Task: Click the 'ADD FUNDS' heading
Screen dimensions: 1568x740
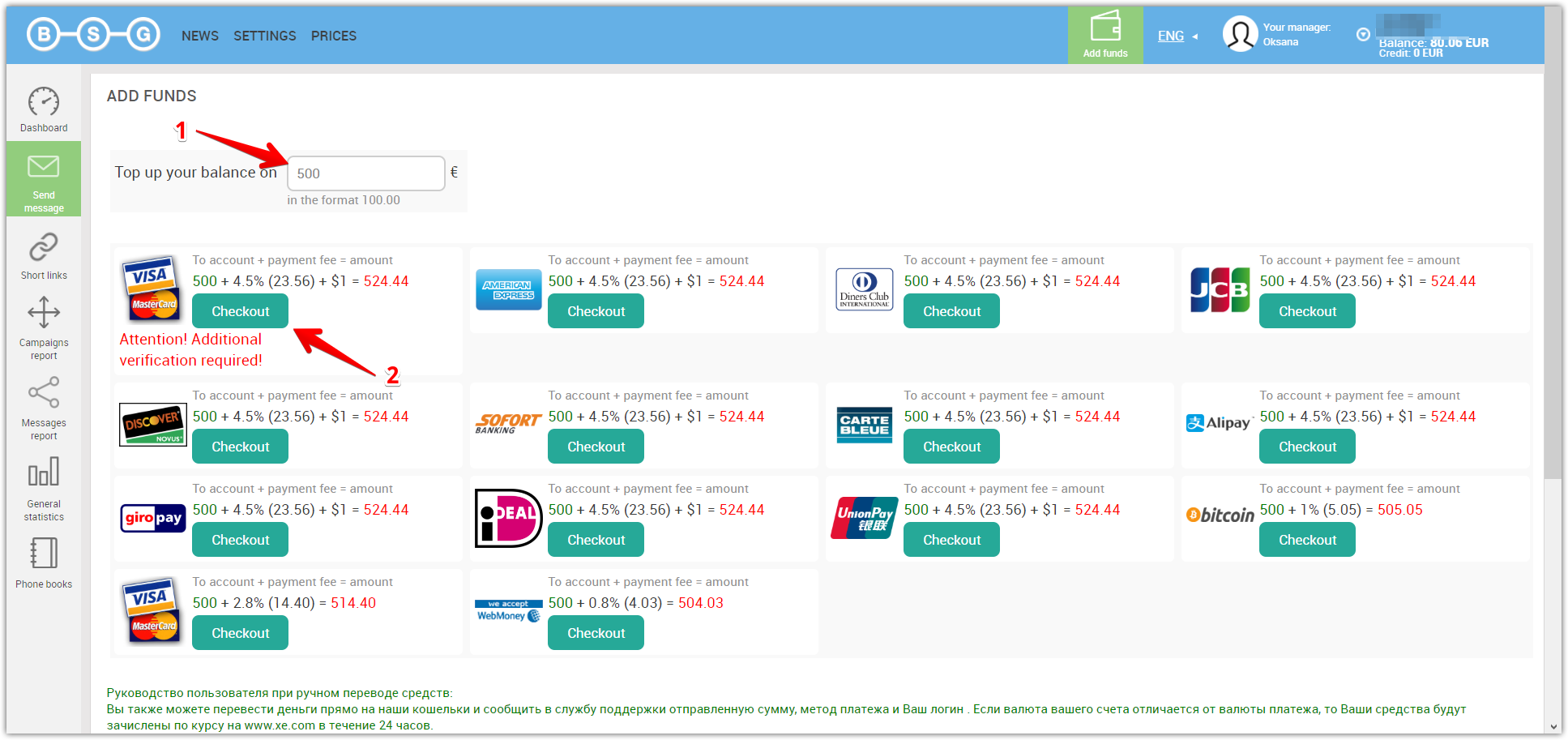Action: coord(152,96)
